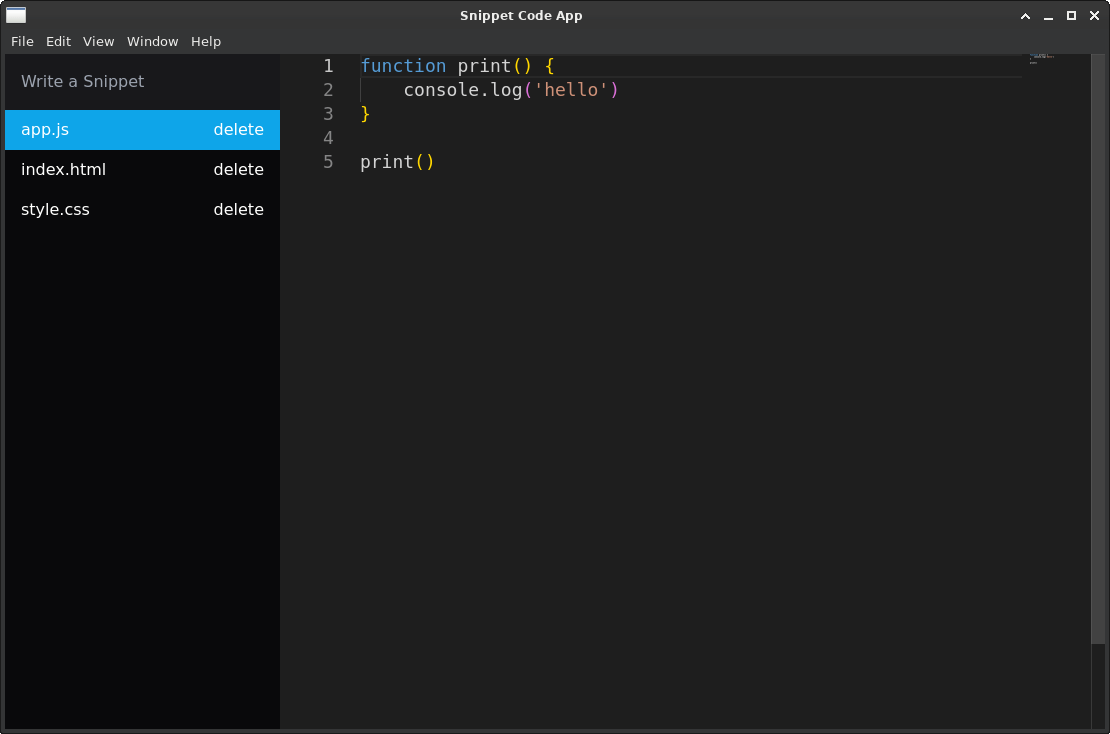Focus the Write a Snippet input field
This screenshot has height=734, width=1110.
point(142,81)
